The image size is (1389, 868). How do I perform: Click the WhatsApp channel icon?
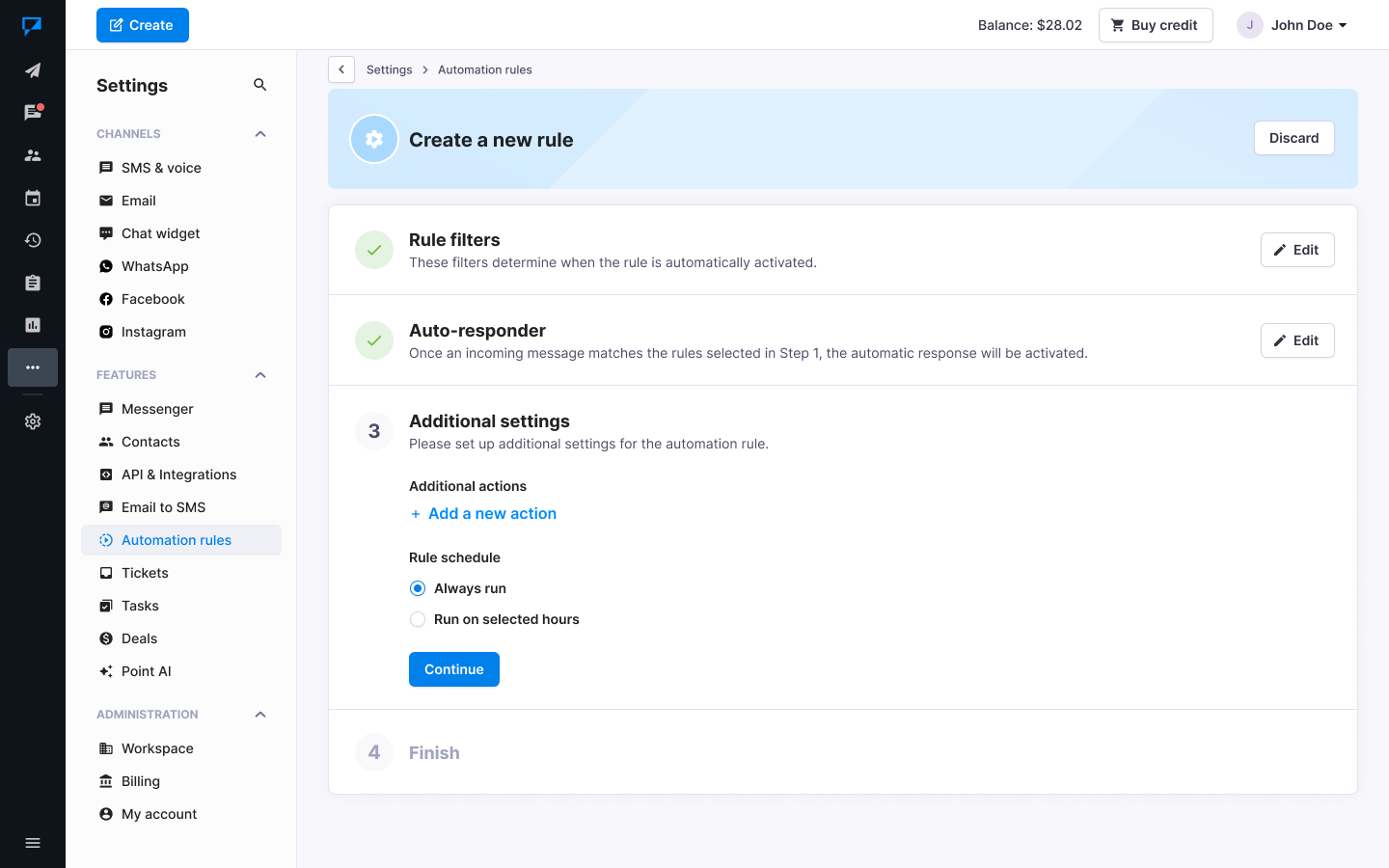click(106, 265)
